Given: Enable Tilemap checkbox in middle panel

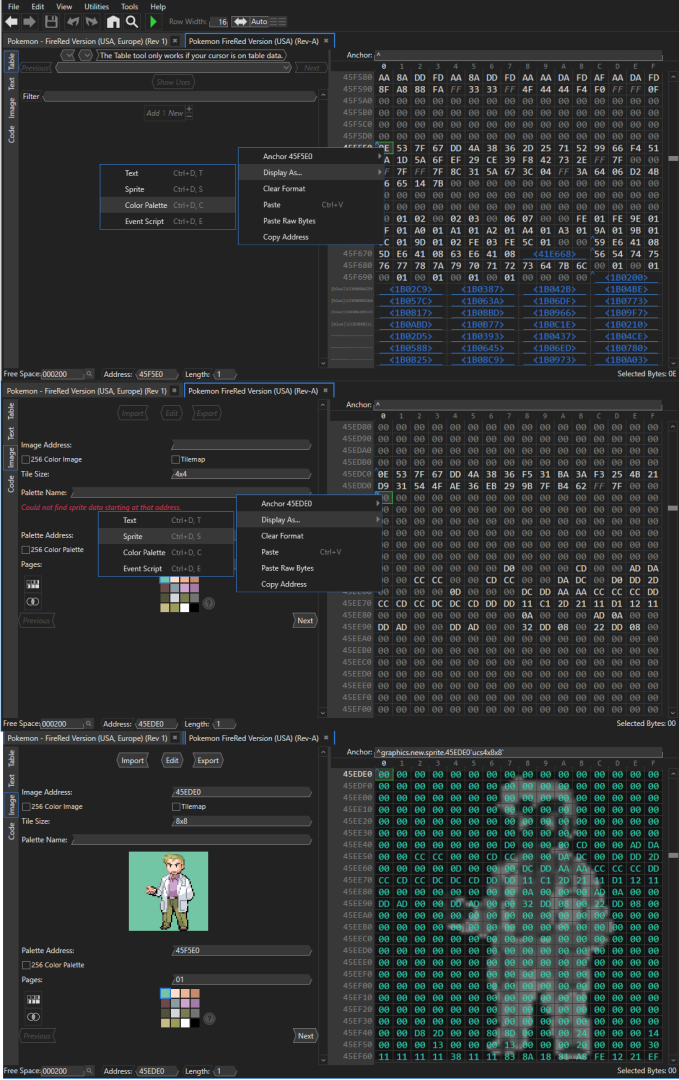Looking at the screenshot, I should pyautogui.click(x=176, y=459).
